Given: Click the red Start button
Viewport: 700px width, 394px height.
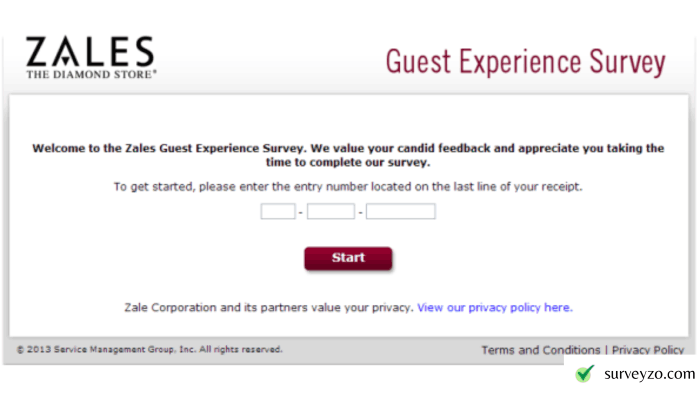Looking at the screenshot, I should click(348, 258).
